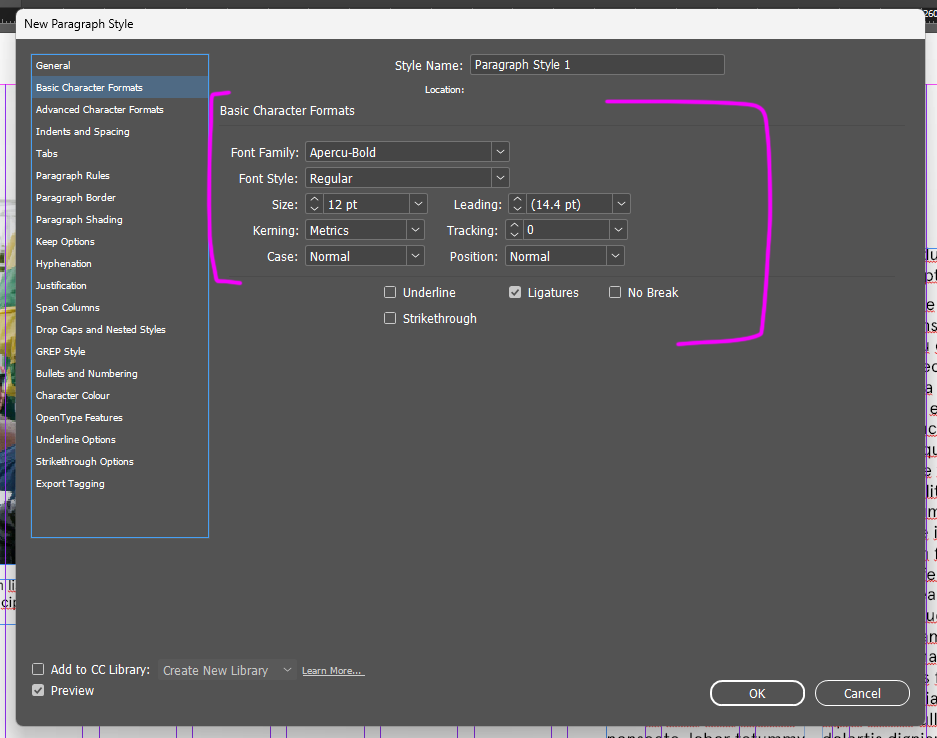Switch to Indents and Spacing settings
The height and width of the screenshot is (738, 937).
(x=82, y=131)
